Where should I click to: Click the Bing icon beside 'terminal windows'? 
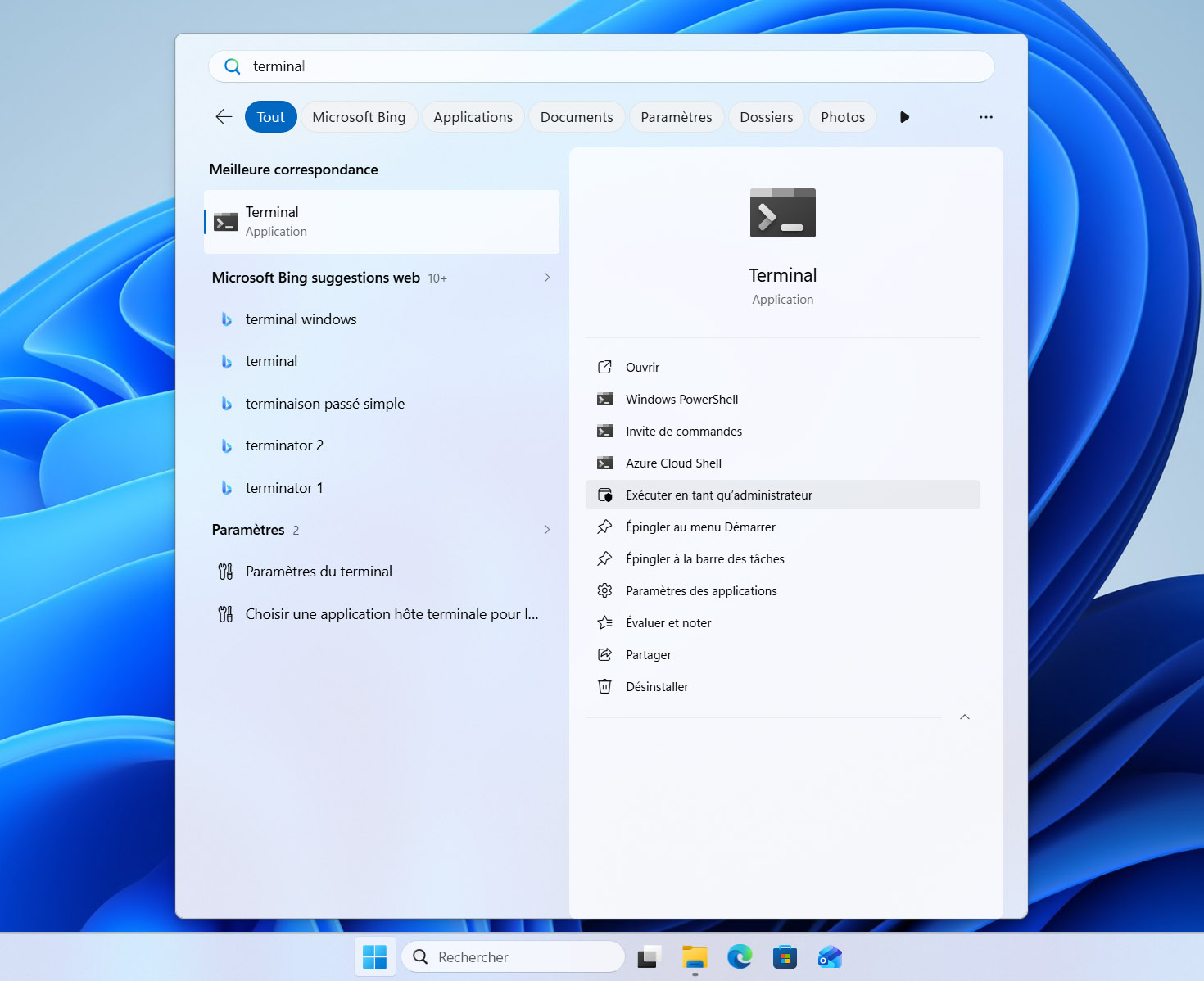227,319
